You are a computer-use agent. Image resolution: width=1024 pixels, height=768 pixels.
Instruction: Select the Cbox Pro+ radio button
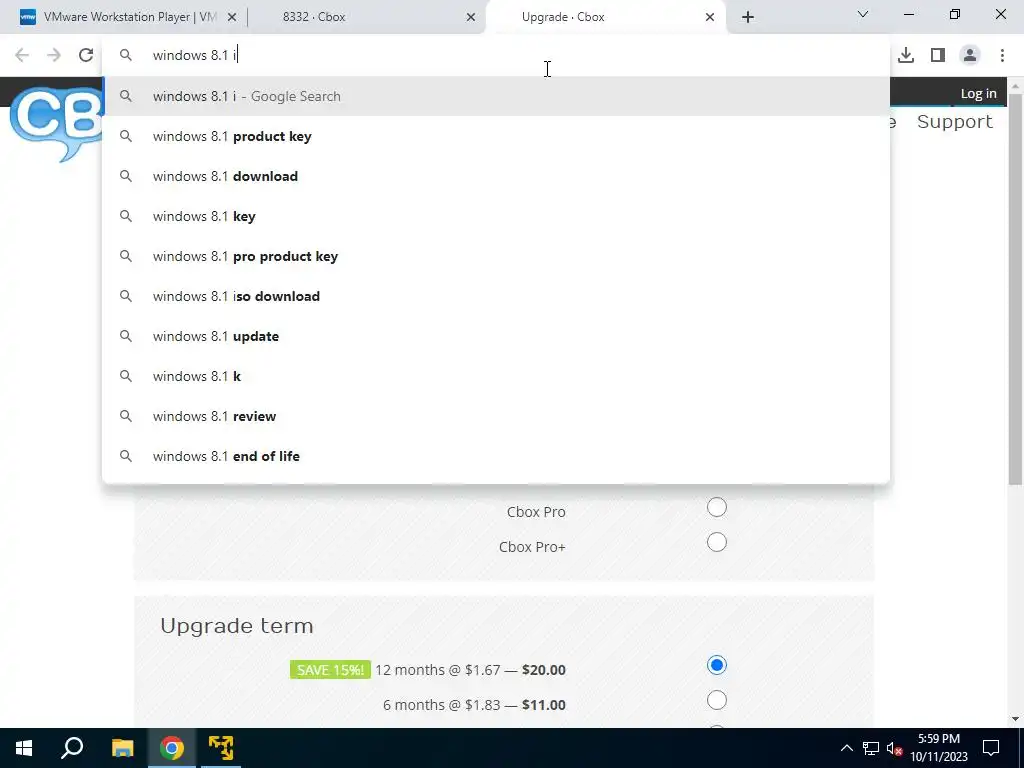[716, 542]
